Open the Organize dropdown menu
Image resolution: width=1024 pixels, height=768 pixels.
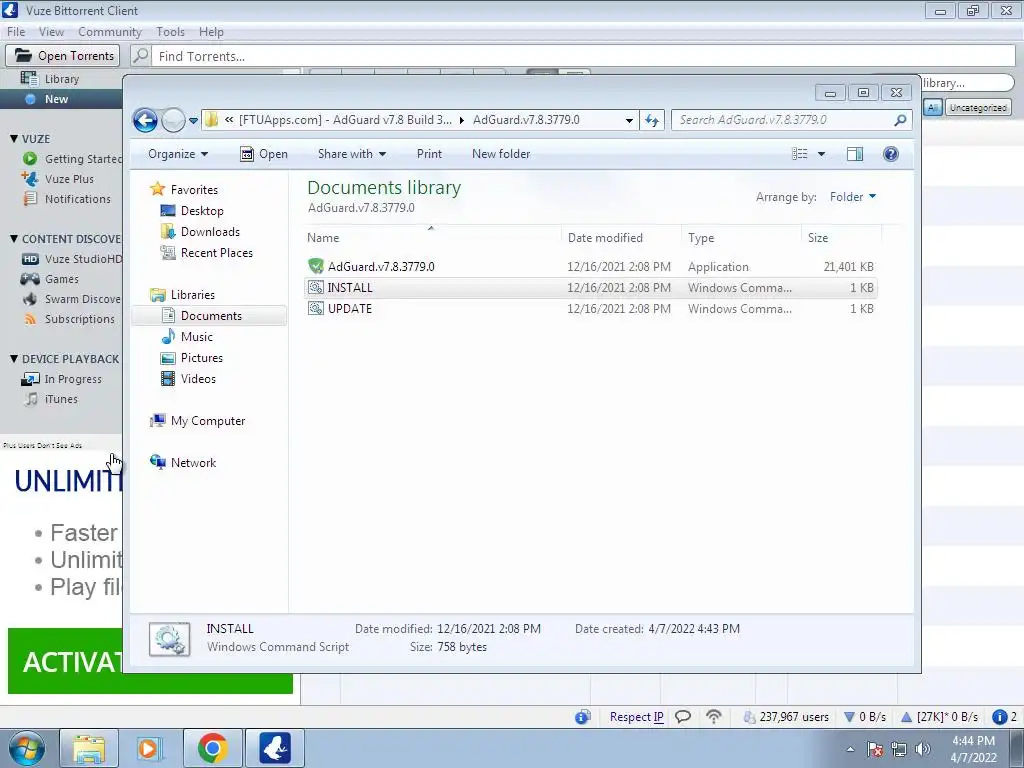178,154
